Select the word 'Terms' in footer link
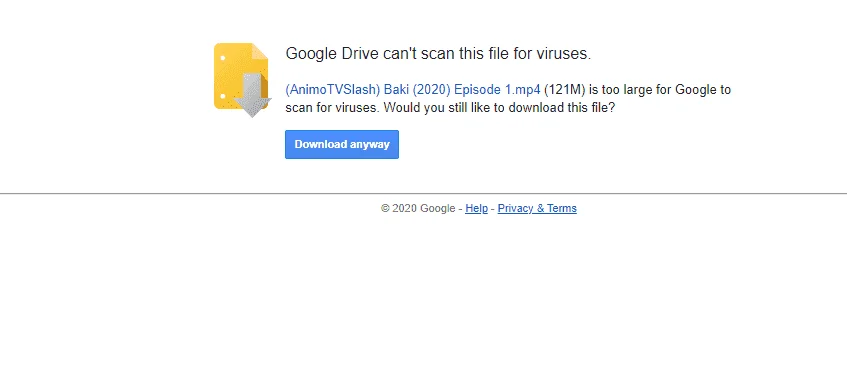This screenshot has width=847, height=378. pos(562,208)
